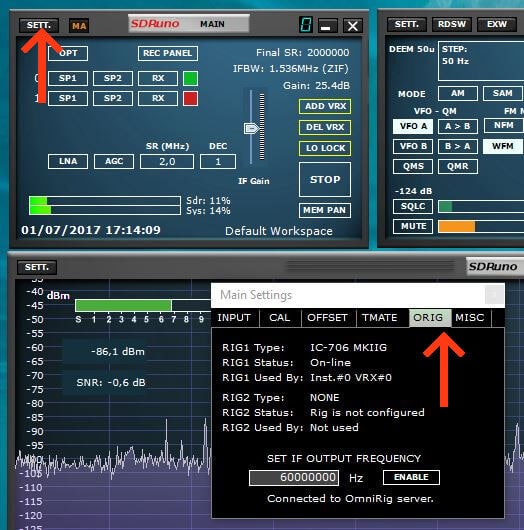Click the -86,1 dBm readout
This screenshot has height=530, width=524.
(x=118, y=352)
